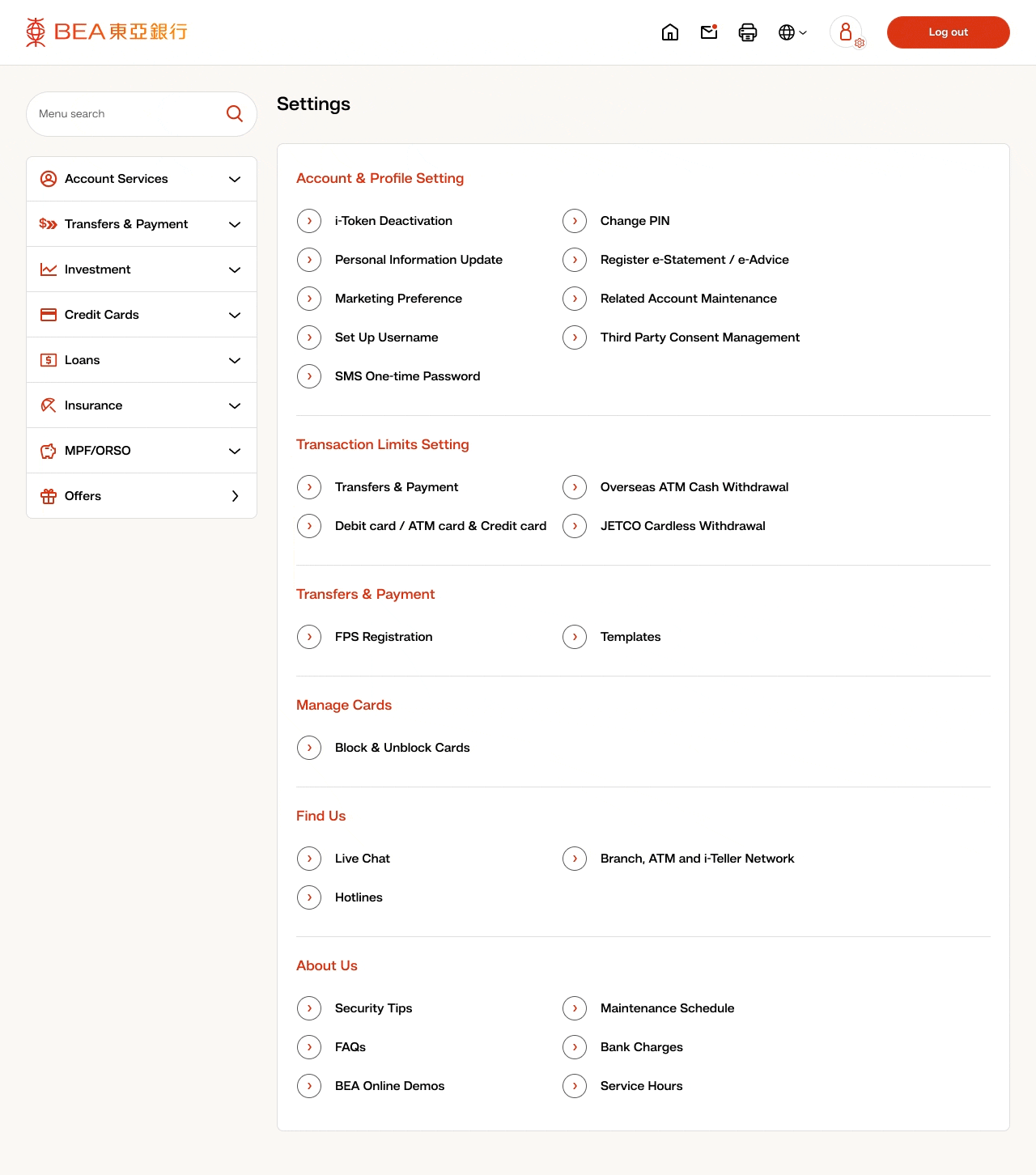Click arrow icon beside Change PIN

pos(575,221)
